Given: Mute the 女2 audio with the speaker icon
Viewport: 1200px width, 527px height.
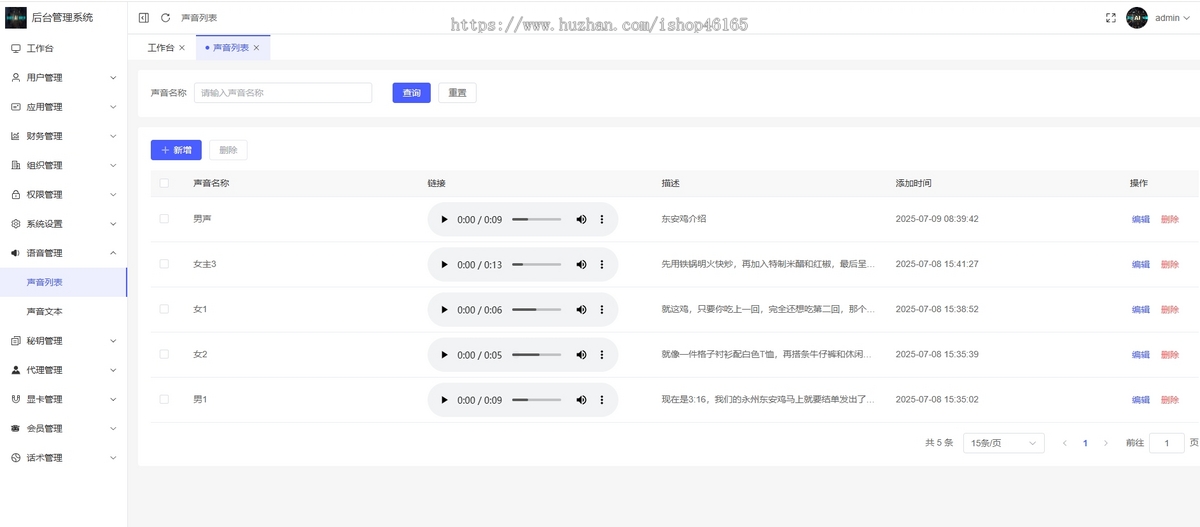Looking at the screenshot, I should point(581,355).
